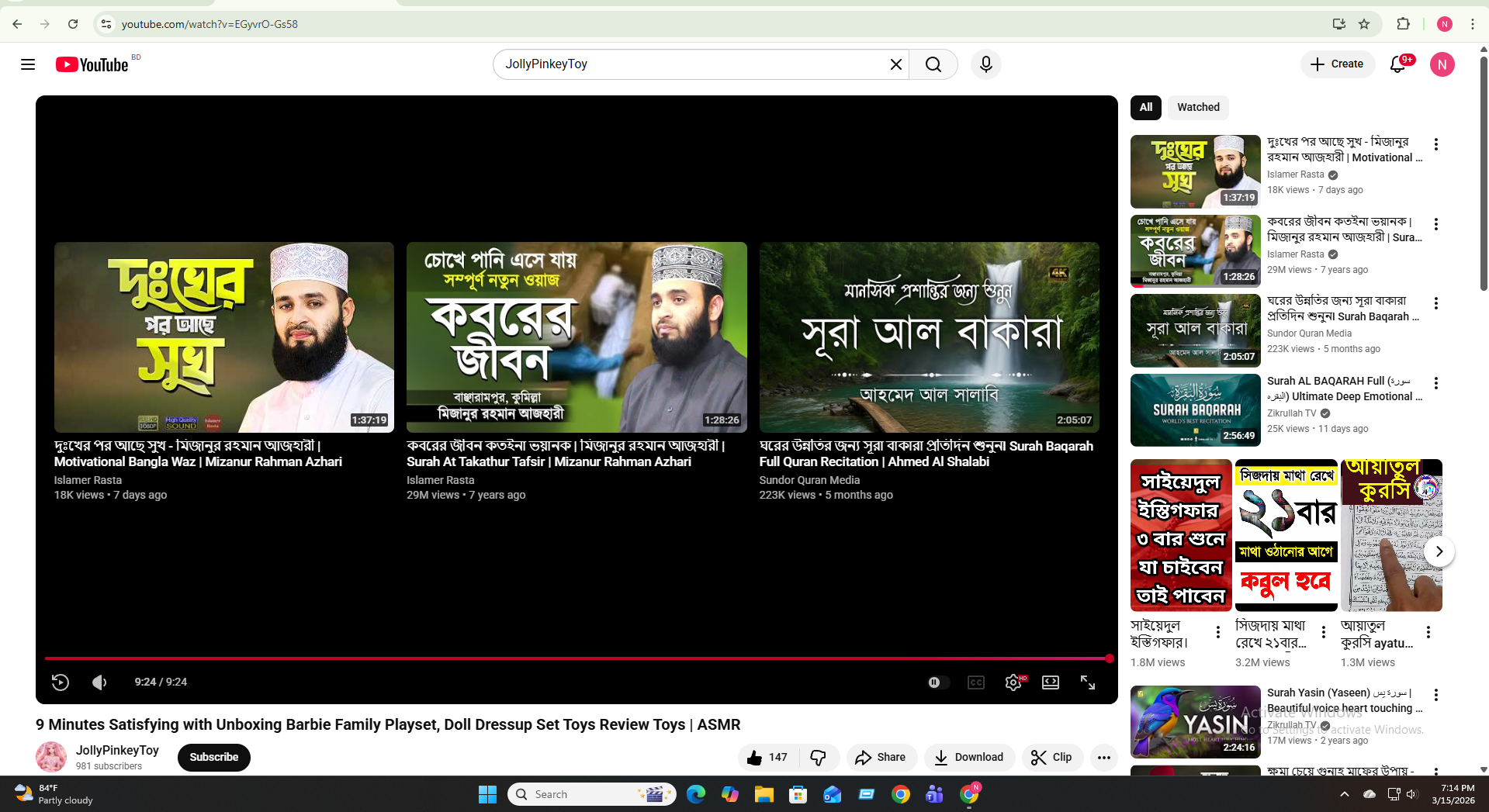Screen dimensions: 1489x812
Task: Seek on the red video progress bar
Action: (578, 658)
